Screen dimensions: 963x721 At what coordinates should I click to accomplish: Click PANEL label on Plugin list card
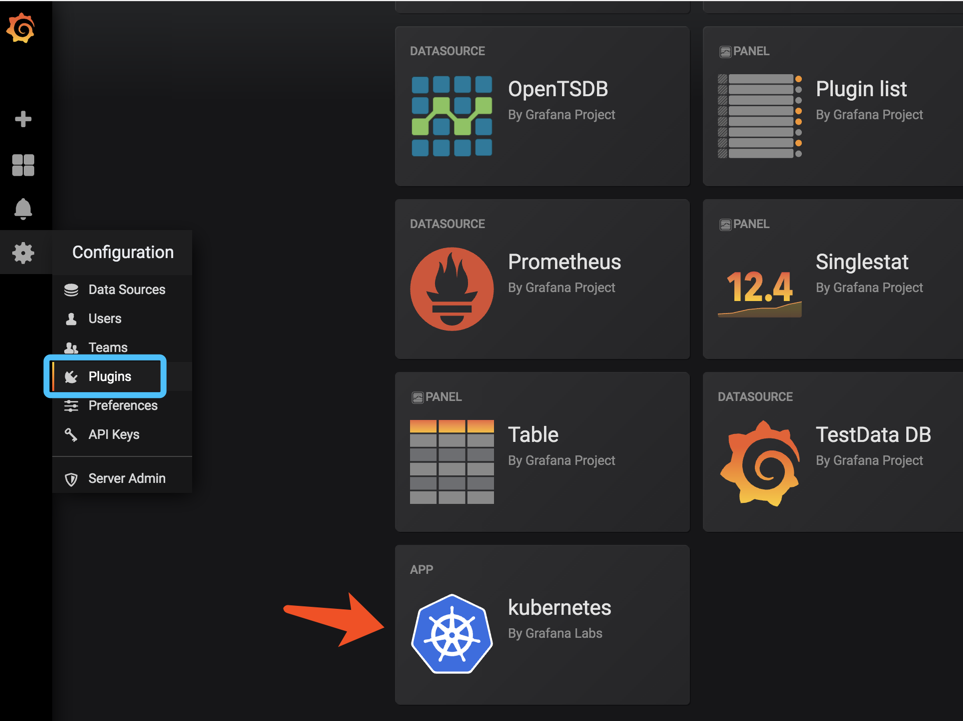click(751, 51)
